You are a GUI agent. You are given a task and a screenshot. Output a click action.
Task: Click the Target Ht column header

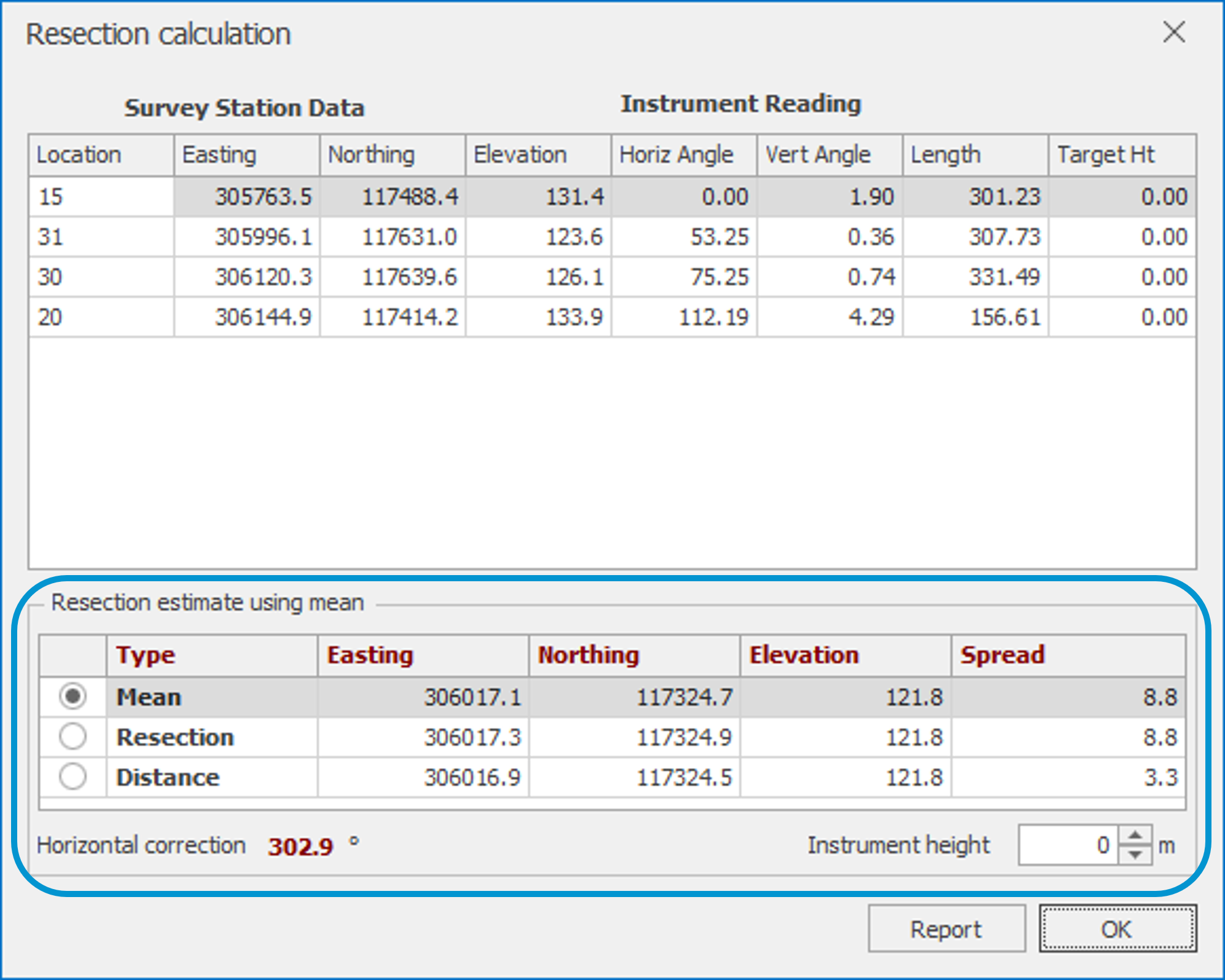coord(1121,155)
